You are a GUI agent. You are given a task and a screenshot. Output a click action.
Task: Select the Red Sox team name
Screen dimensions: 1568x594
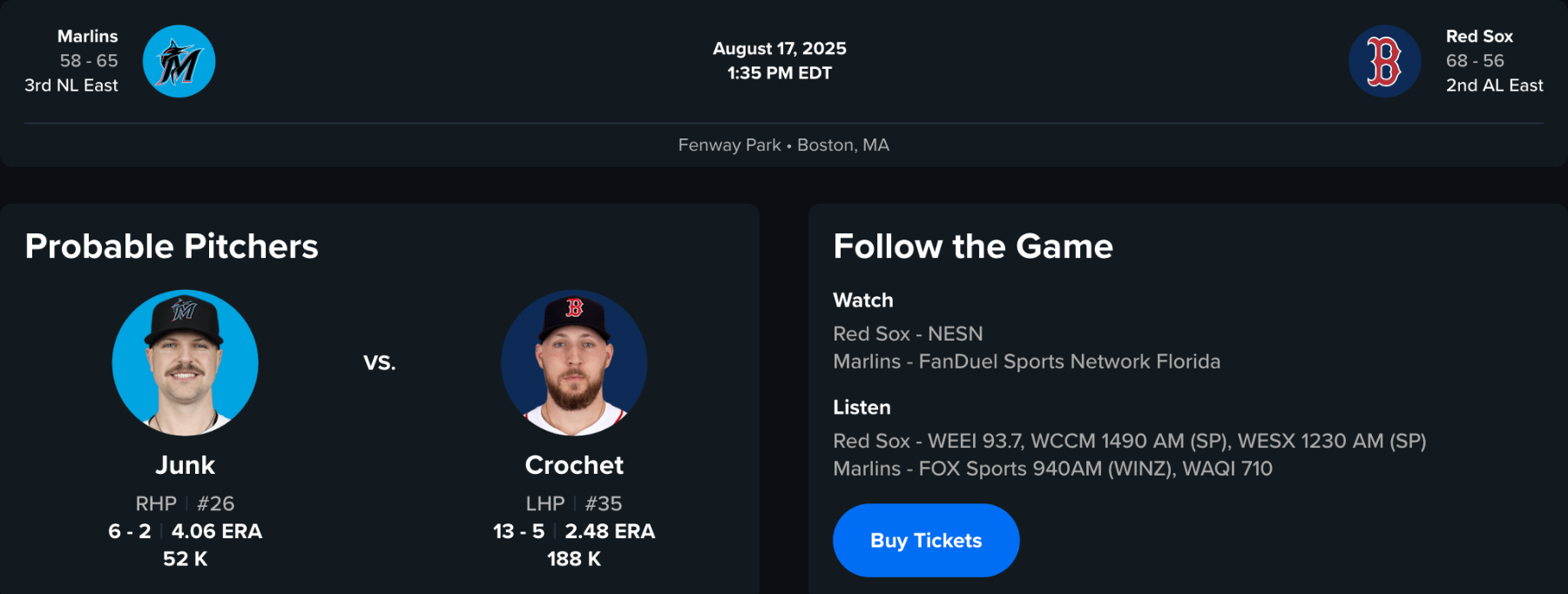click(1479, 37)
